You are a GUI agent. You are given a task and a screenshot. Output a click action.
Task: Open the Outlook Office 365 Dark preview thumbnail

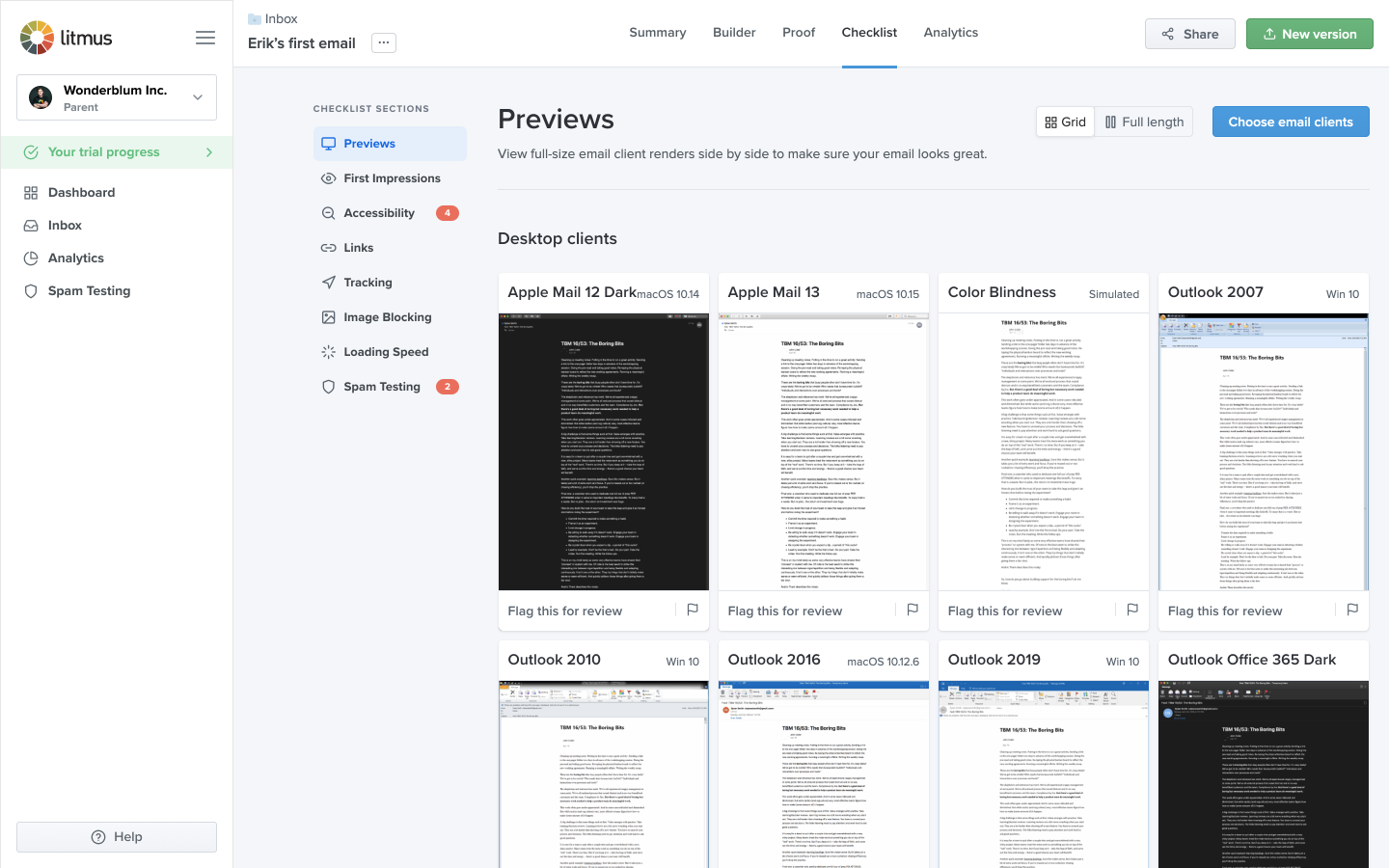pos(1264,774)
